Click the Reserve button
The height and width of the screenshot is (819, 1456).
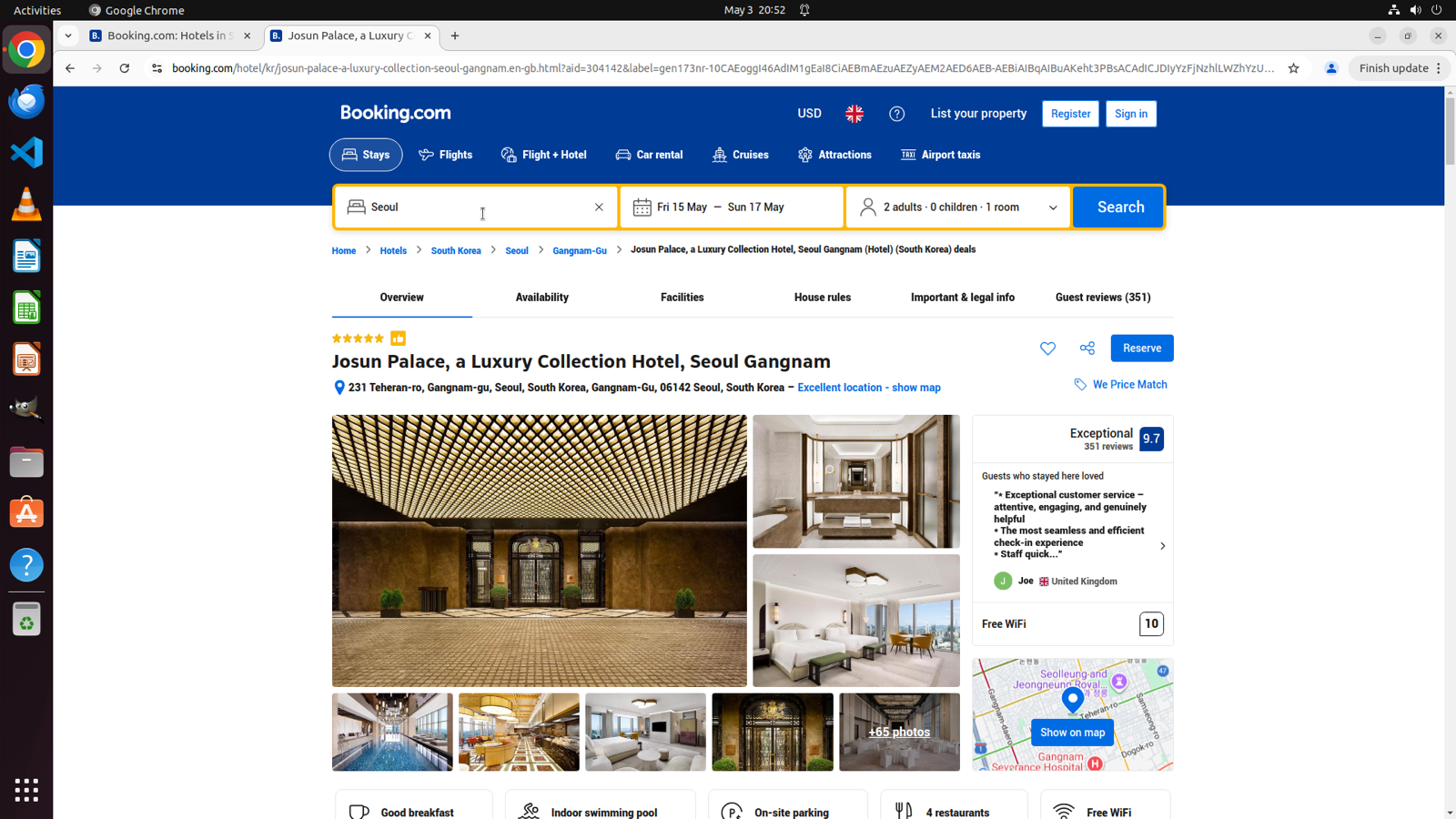click(1142, 349)
